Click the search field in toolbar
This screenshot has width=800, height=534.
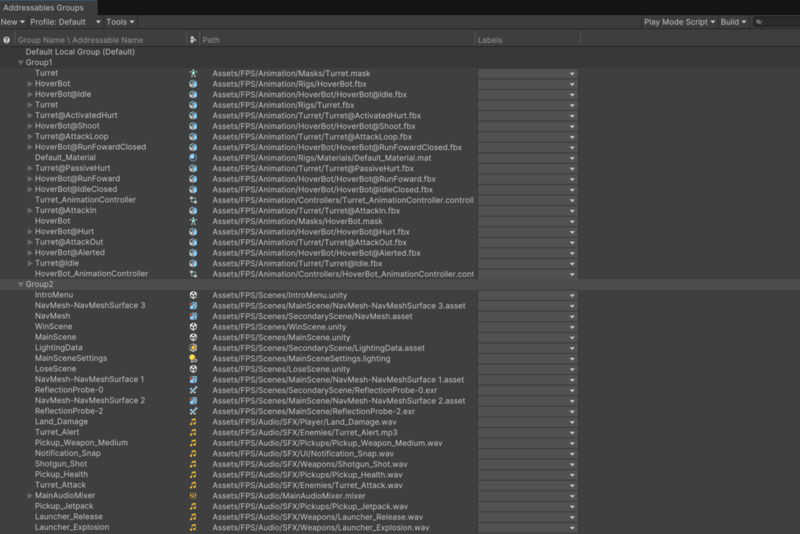(x=777, y=22)
